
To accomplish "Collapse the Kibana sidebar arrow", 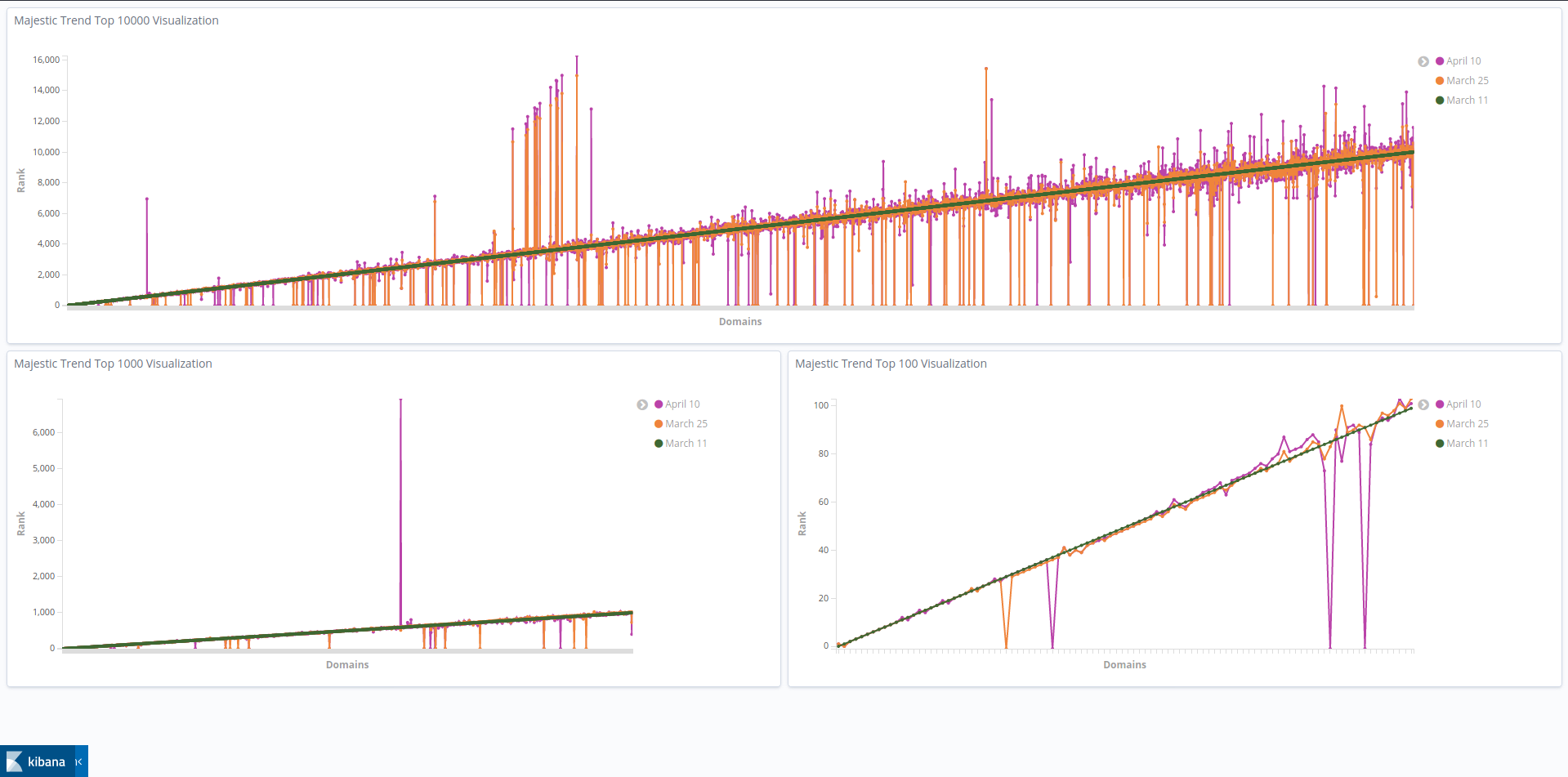I will tap(79, 761).
